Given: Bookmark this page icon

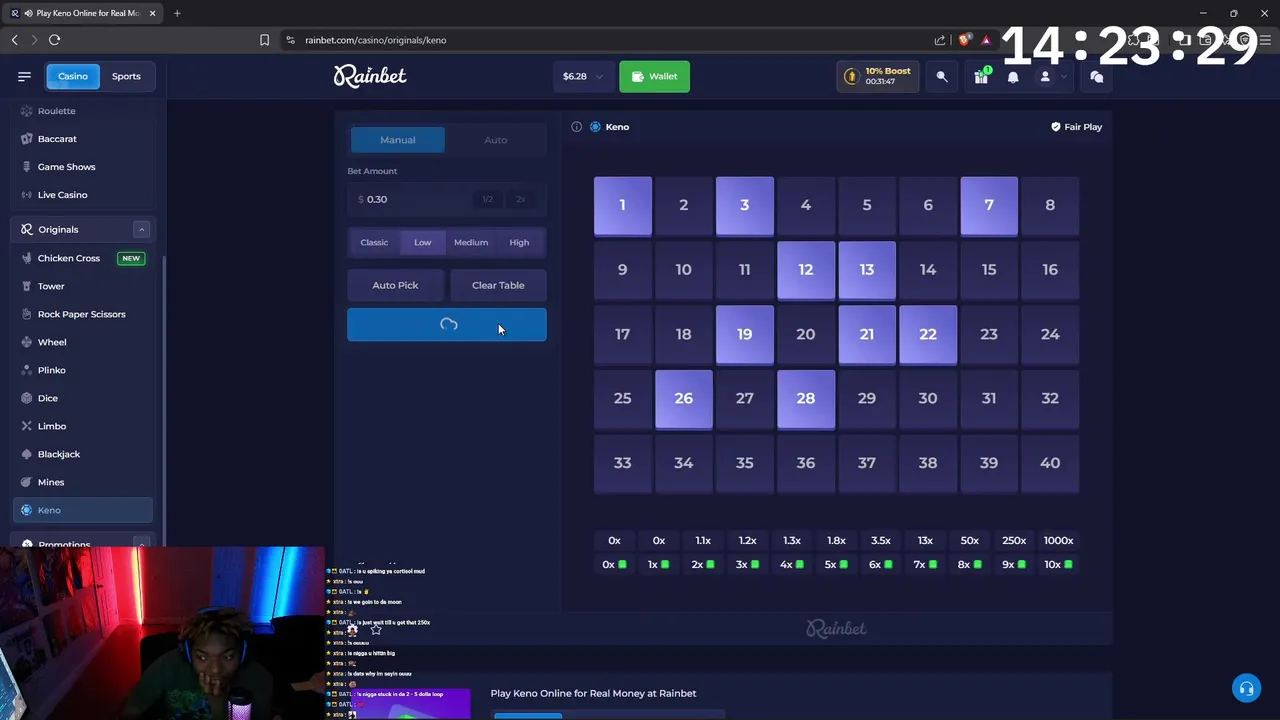Looking at the screenshot, I should pyautogui.click(x=264, y=40).
